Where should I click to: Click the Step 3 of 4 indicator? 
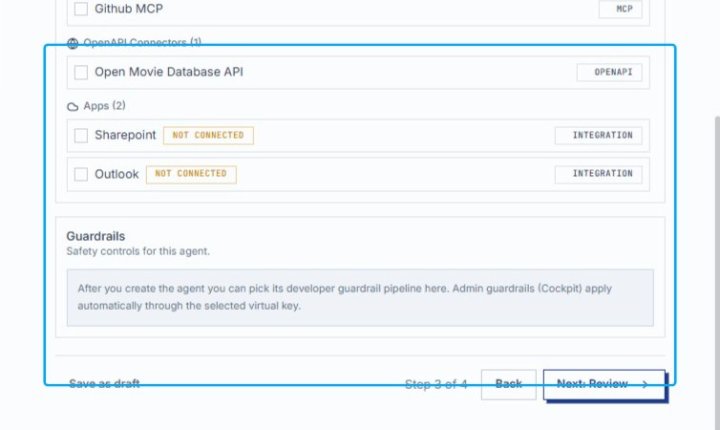[x=436, y=384]
